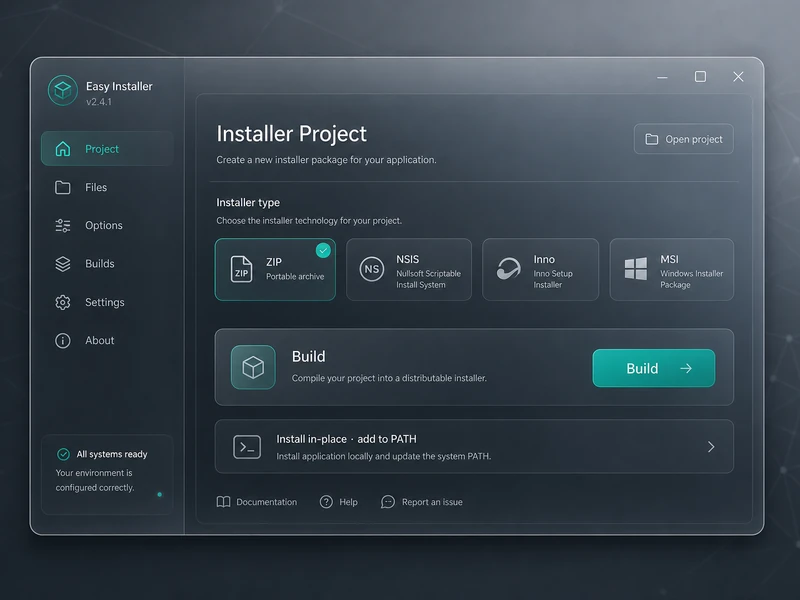Open Settings from the sidebar
Viewport: 800px width, 600px height.
tap(107, 302)
